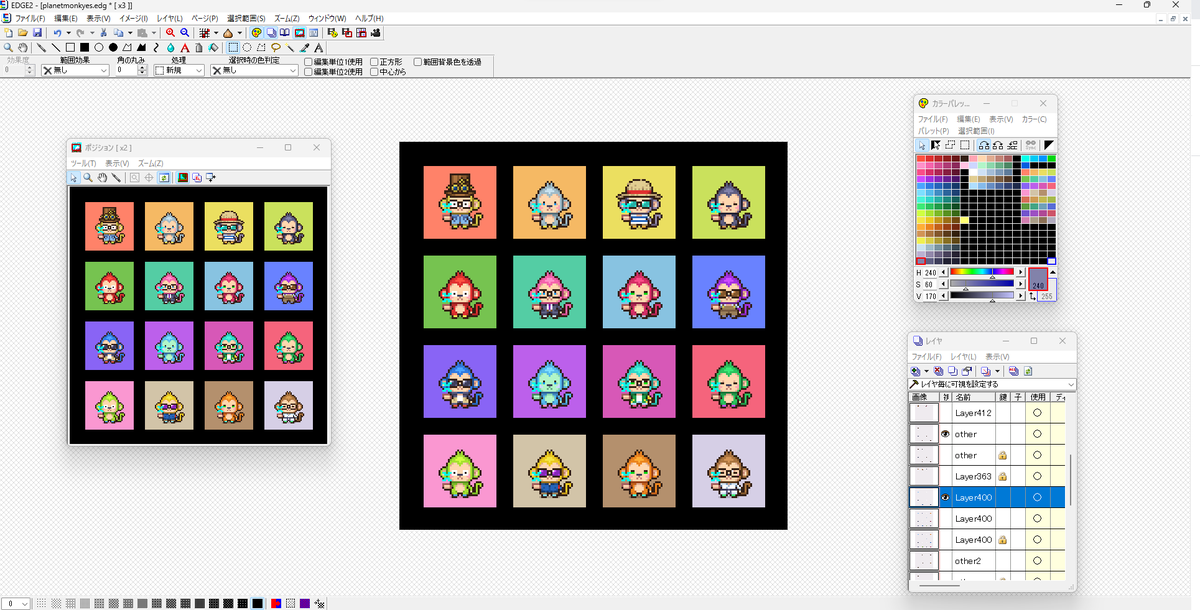Open the 範囲効果 dropdown
The image size is (1200, 610).
pos(75,71)
